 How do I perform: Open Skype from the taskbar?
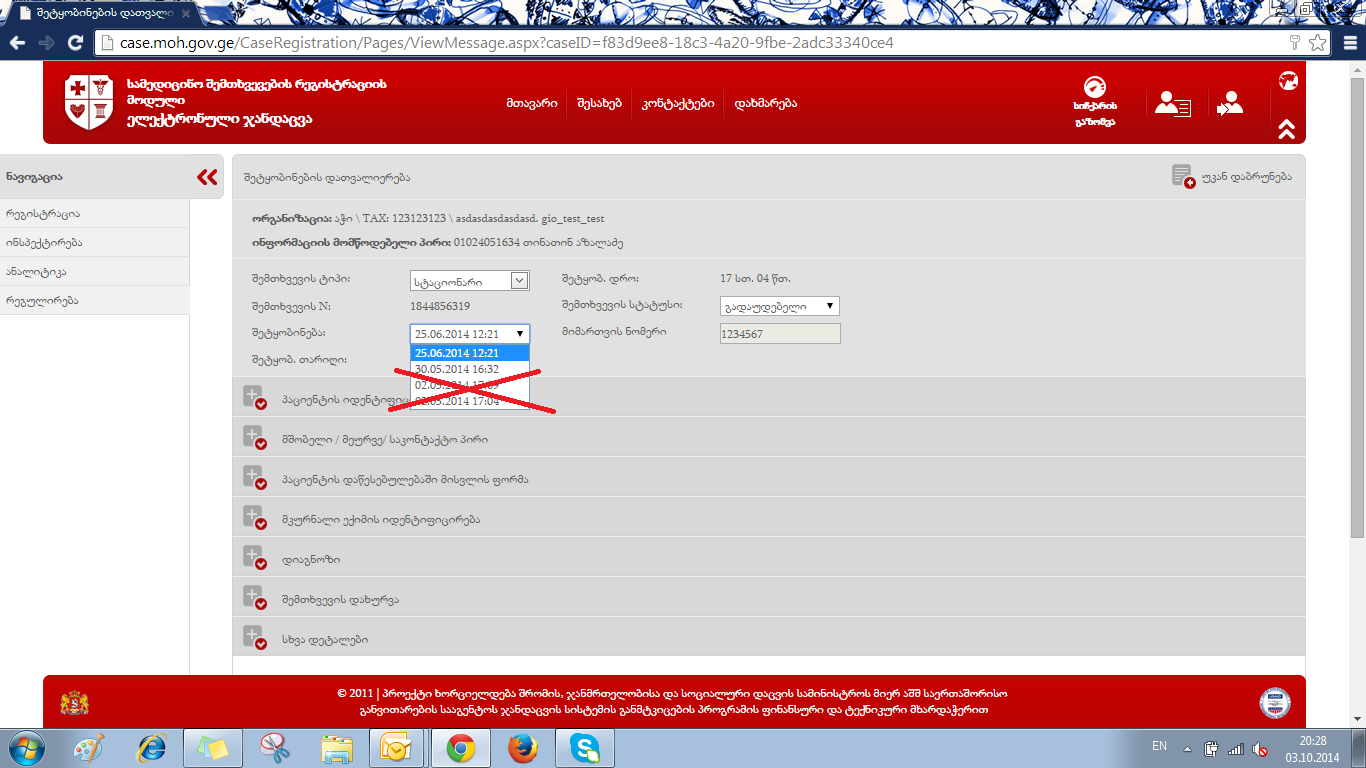pyautogui.click(x=584, y=747)
